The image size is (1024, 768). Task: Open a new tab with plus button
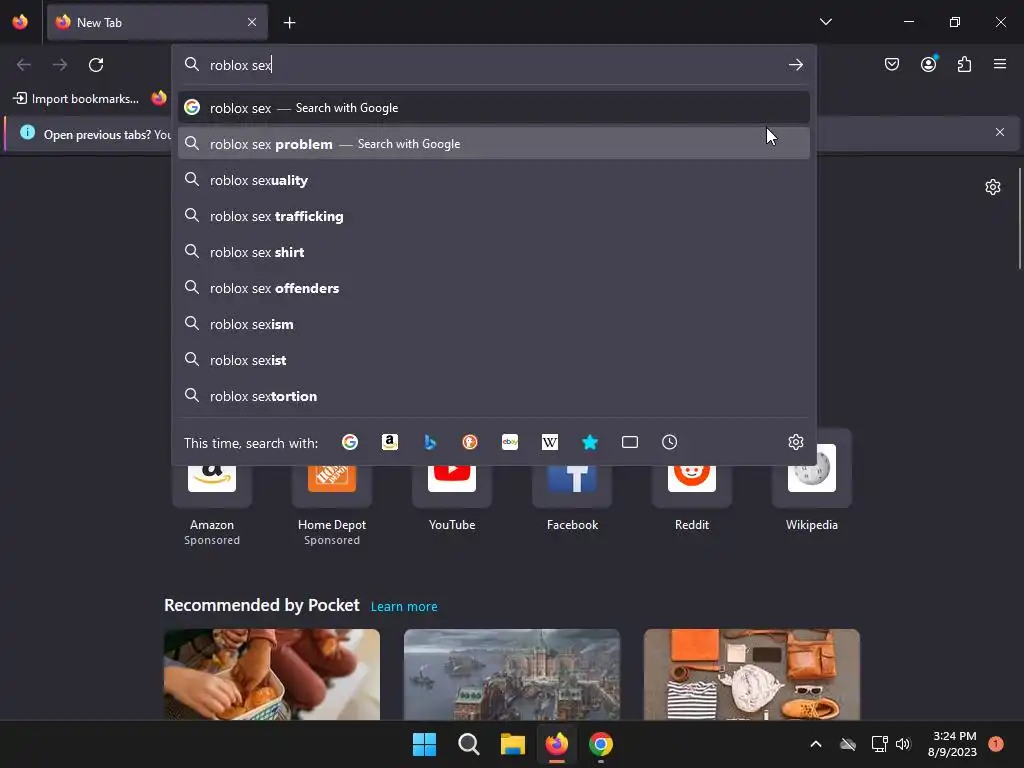point(289,23)
